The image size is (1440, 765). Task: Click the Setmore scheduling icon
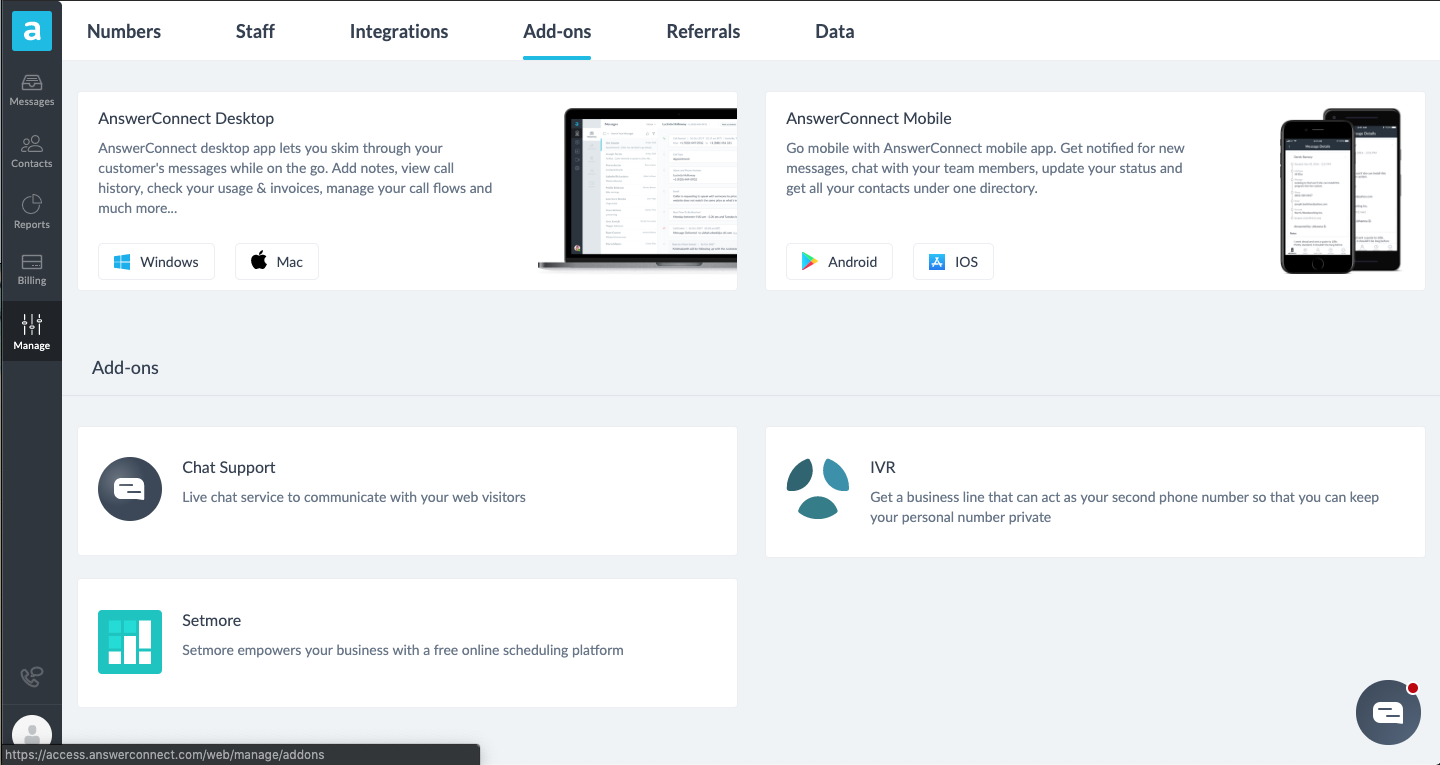click(130, 642)
